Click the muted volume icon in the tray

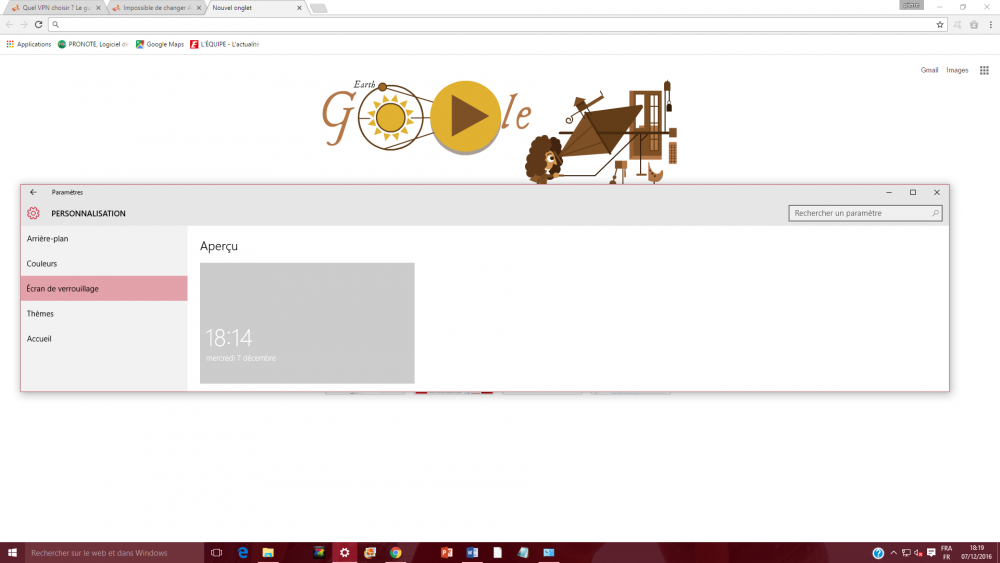[x=918, y=553]
